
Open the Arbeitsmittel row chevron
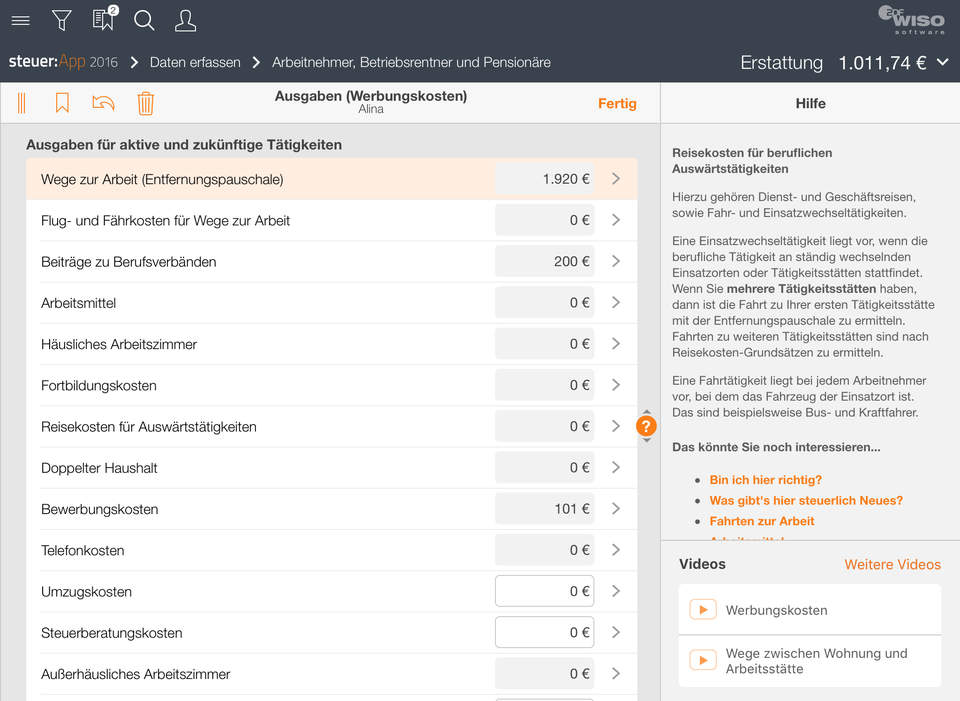616,303
